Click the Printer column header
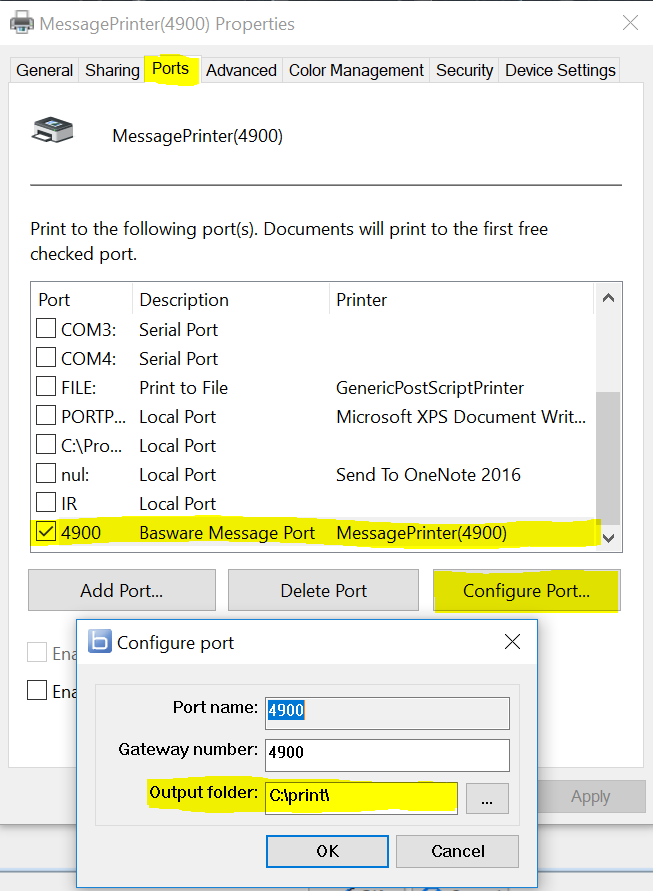653x891 pixels. tap(461, 299)
